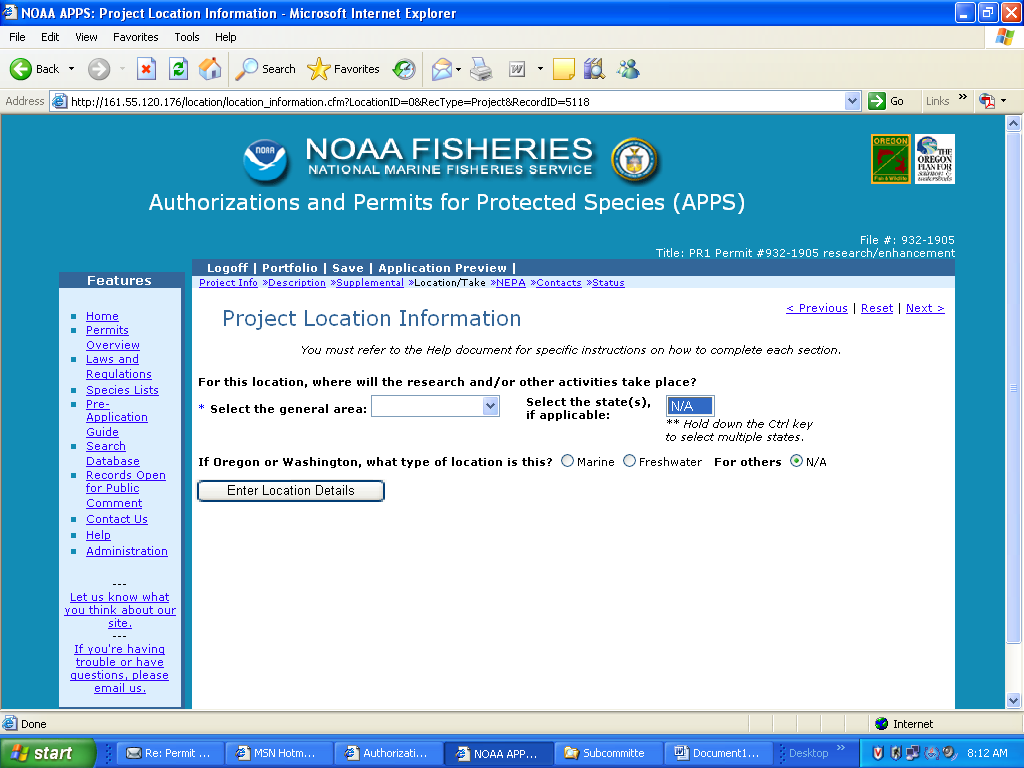Expand the Desktop toolbar chevron in taskbar
Viewport: 1024px width, 768px height.
[840, 748]
